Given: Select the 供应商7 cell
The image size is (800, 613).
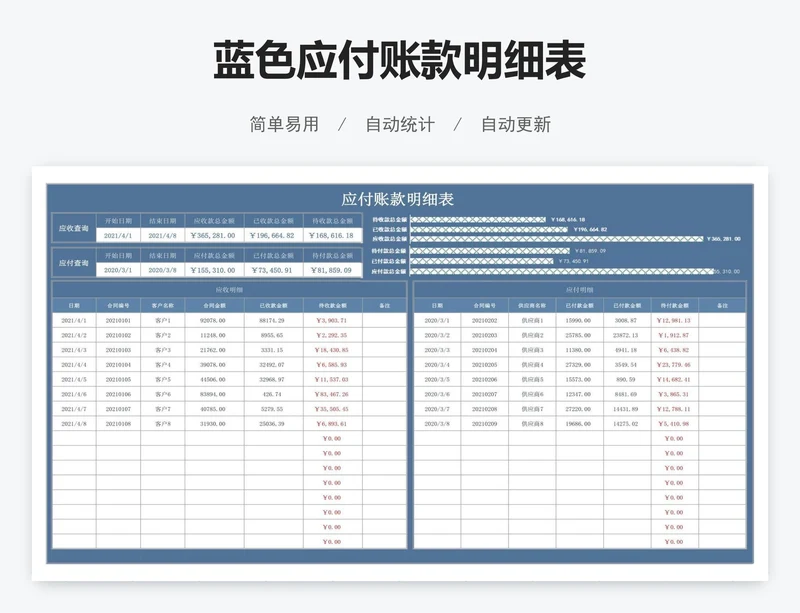Looking at the screenshot, I should [532, 409].
